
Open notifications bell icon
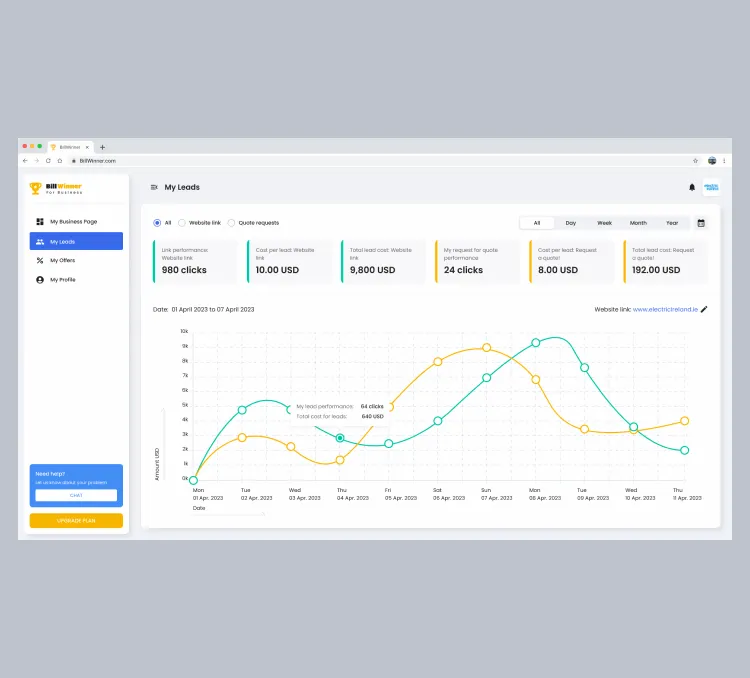pyautogui.click(x=692, y=187)
